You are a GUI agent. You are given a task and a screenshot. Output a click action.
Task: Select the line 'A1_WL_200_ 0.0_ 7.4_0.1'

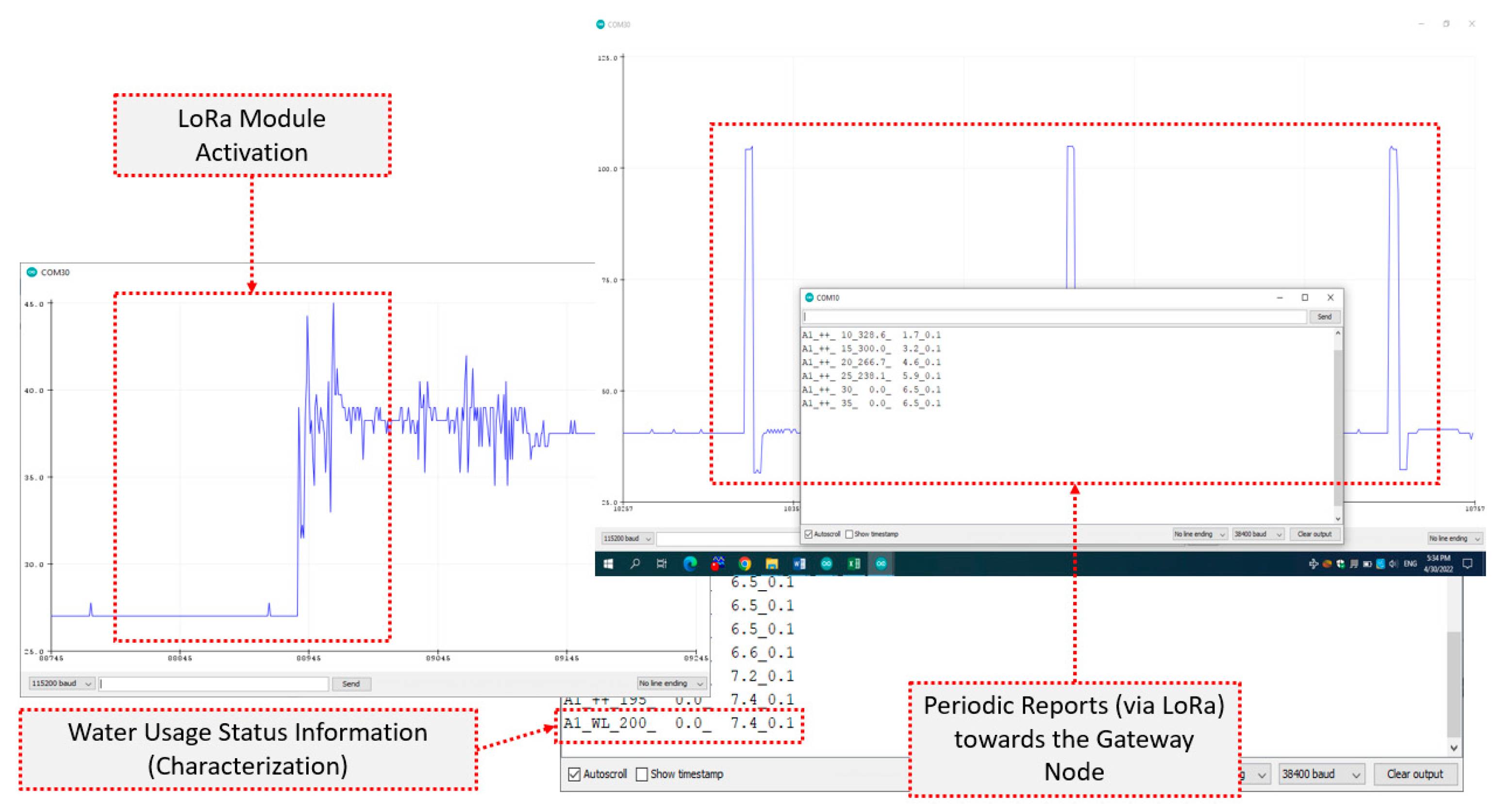point(679,723)
